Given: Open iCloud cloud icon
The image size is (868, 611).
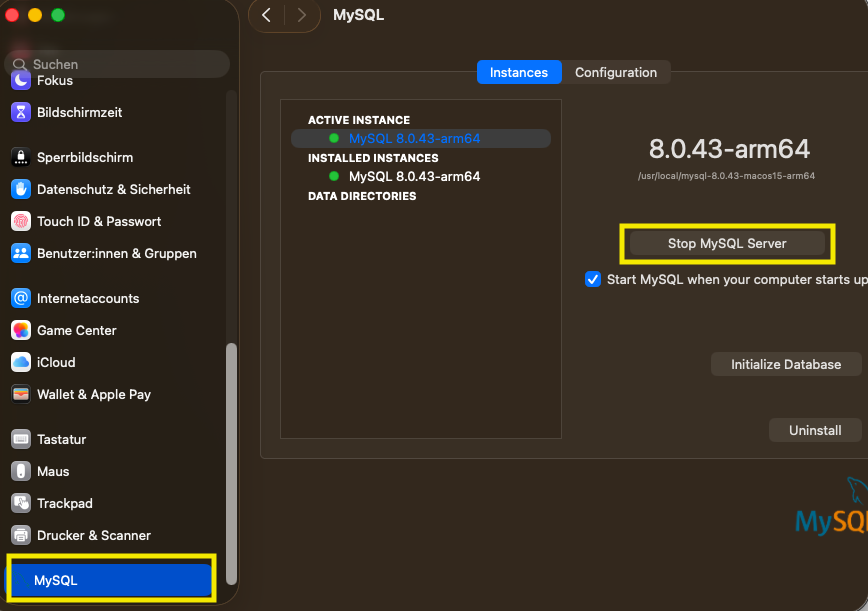Looking at the screenshot, I should [21, 363].
